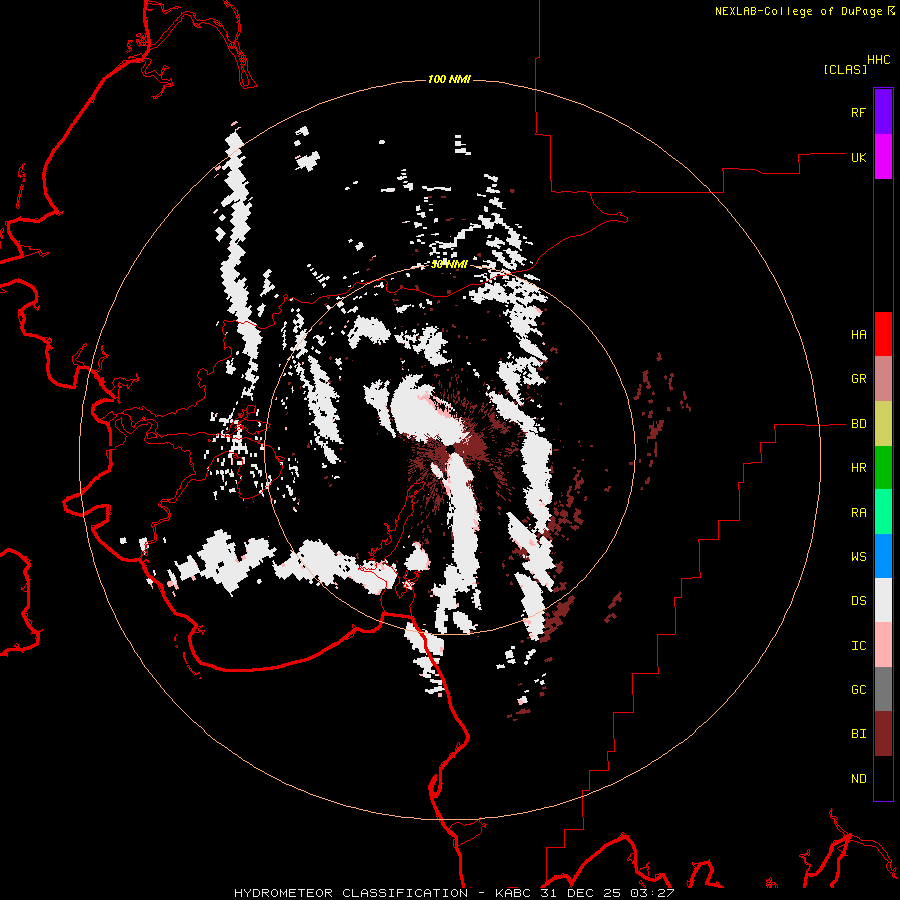Image resolution: width=900 pixels, height=900 pixels.
Task: Click the HA red legend swatch
Action: point(883,334)
